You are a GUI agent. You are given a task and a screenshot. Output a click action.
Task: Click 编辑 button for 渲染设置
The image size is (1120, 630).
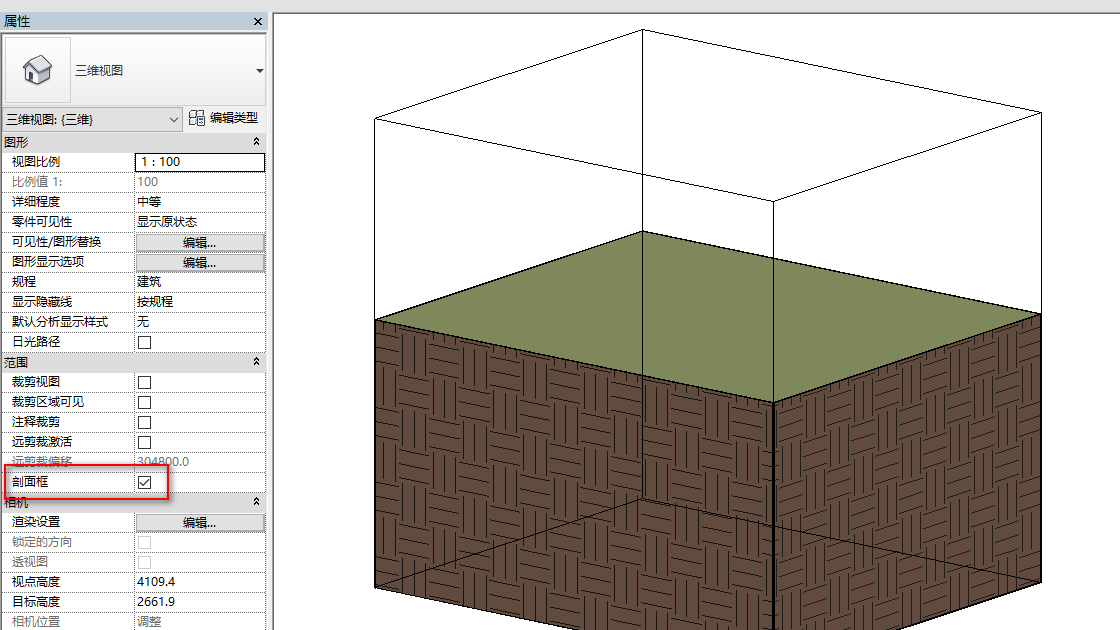click(199, 522)
